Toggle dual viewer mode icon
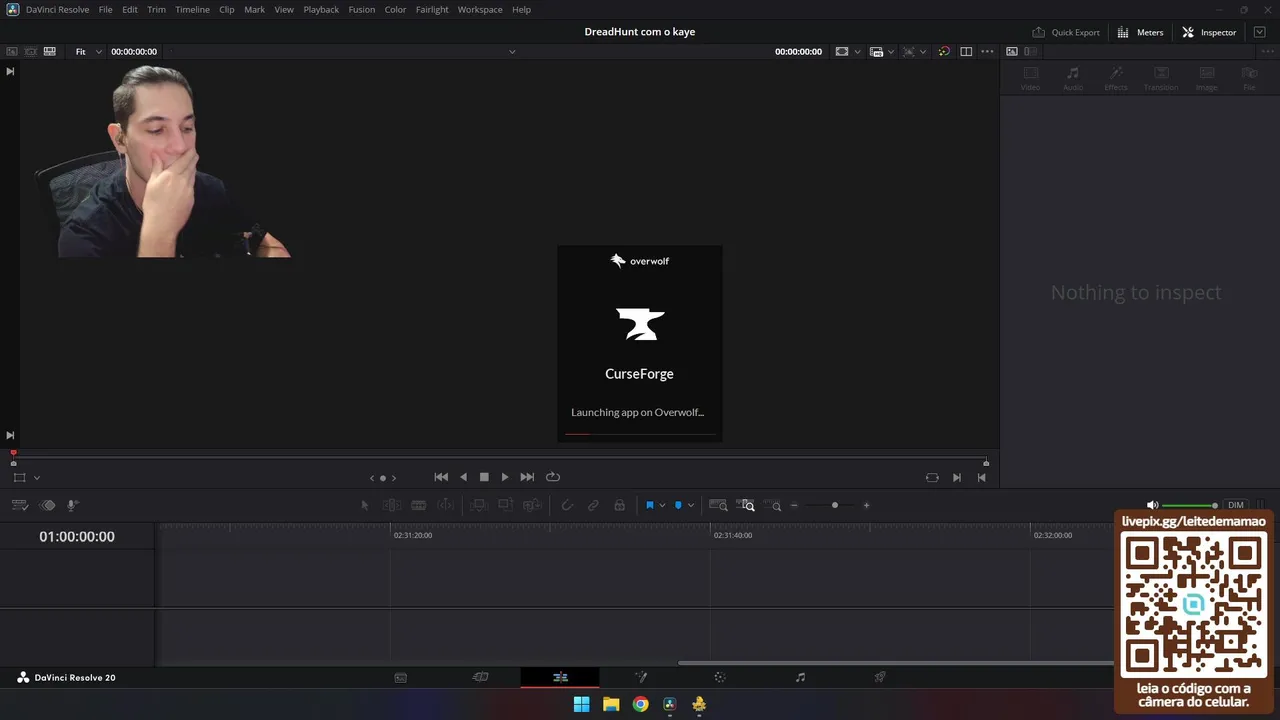This screenshot has width=1280, height=720. tap(966, 51)
